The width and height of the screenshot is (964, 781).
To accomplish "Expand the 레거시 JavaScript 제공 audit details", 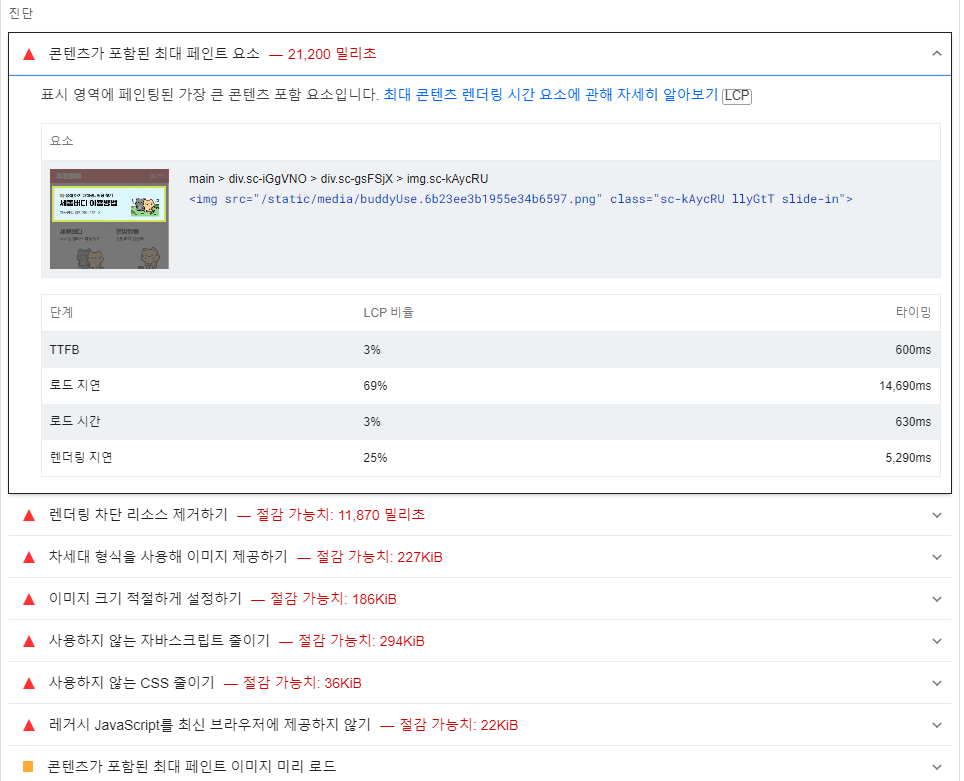I will point(937,725).
